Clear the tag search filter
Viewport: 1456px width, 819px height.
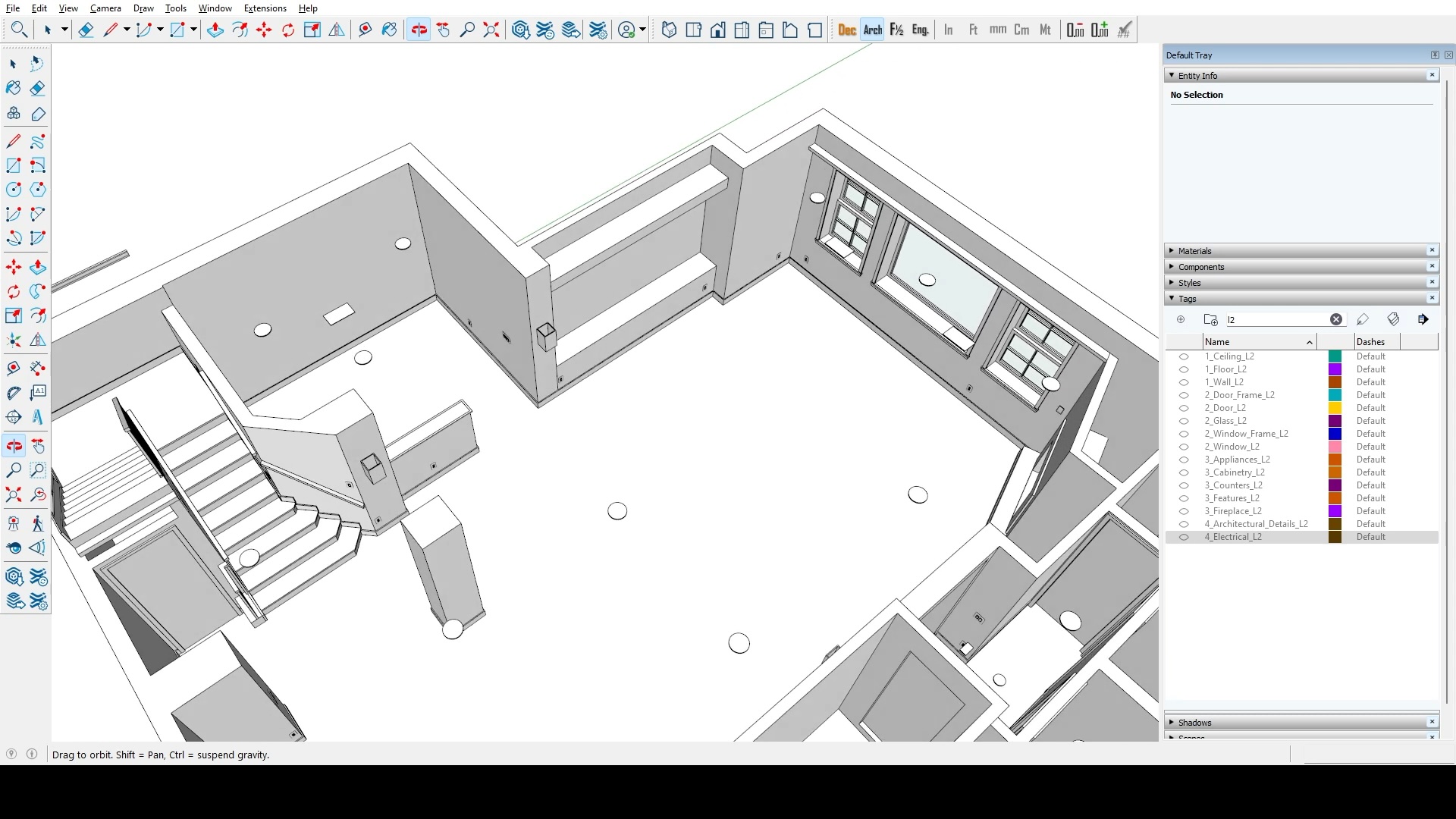[1335, 320]
